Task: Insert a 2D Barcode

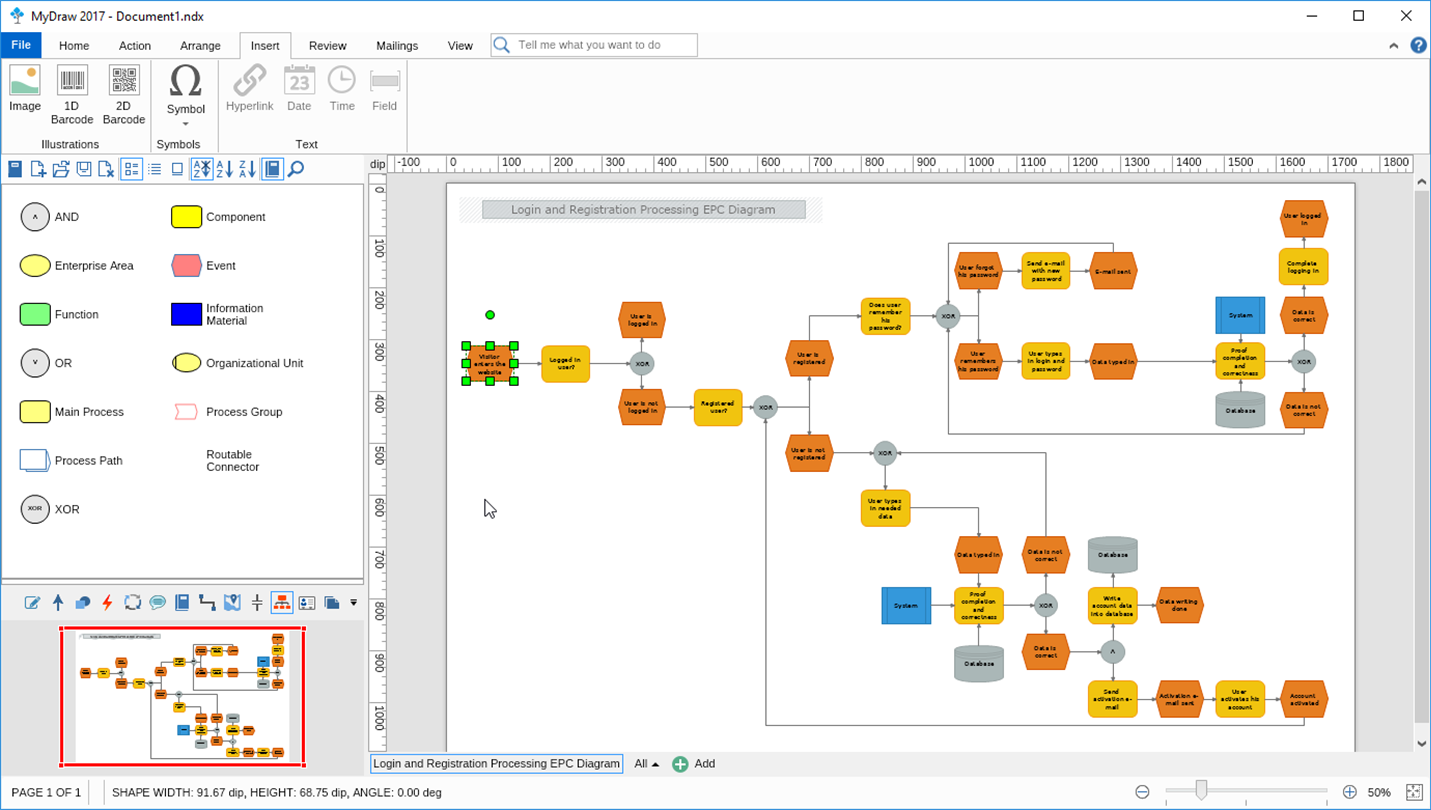Action: click(x=124, y=96)
